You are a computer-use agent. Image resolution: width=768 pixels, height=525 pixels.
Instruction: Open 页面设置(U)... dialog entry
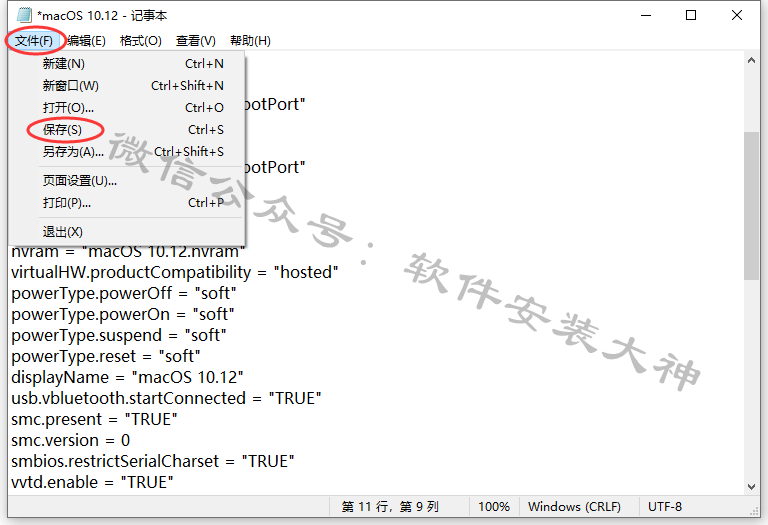click(x=126, y=181)
